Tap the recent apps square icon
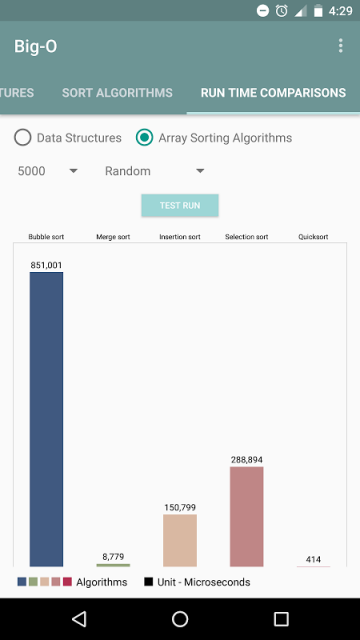The width and height of the screenshot is (360, 640). click(x=281, y=619)
